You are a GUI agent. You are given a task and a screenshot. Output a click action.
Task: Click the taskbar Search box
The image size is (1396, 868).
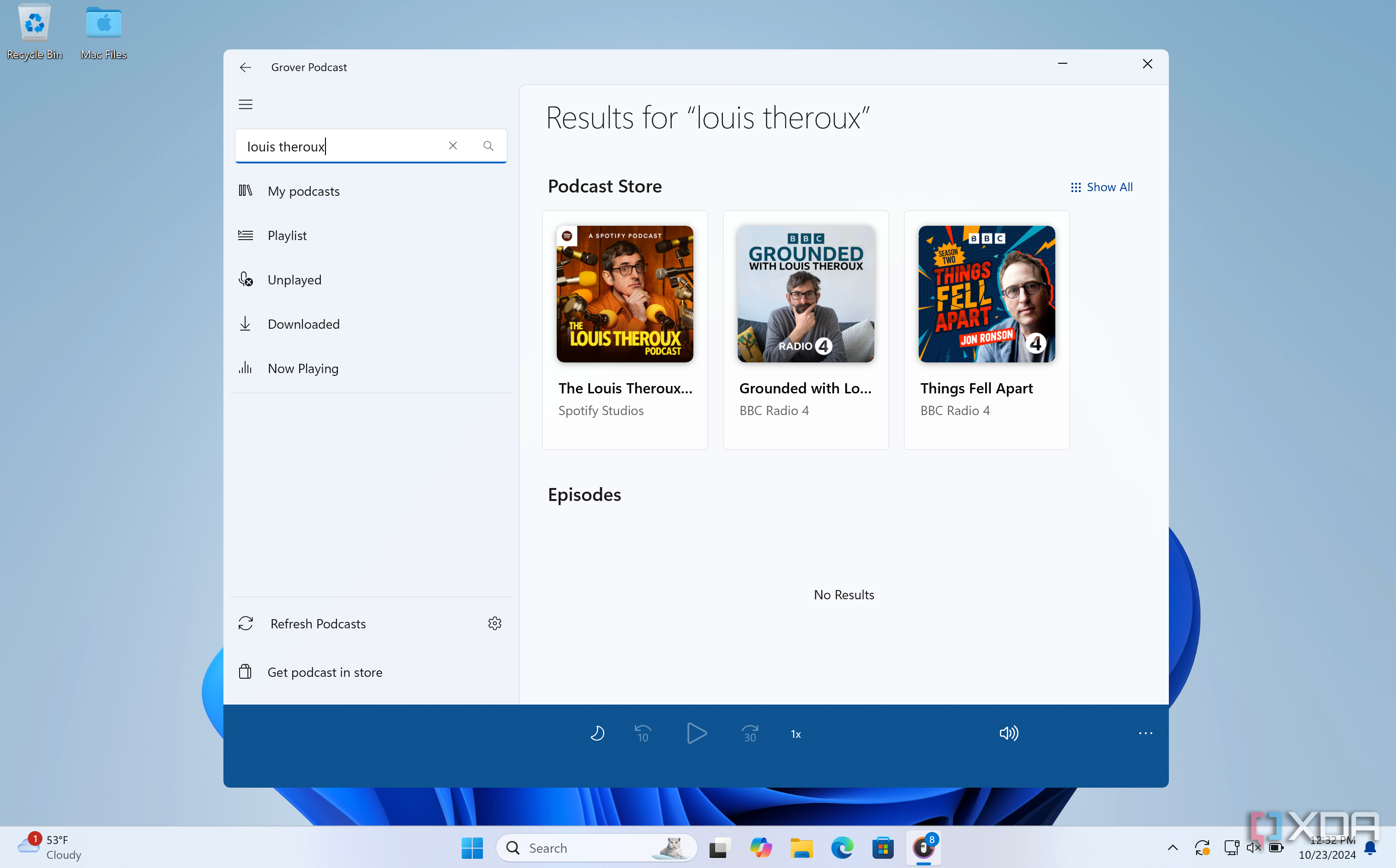click(596, 848)
